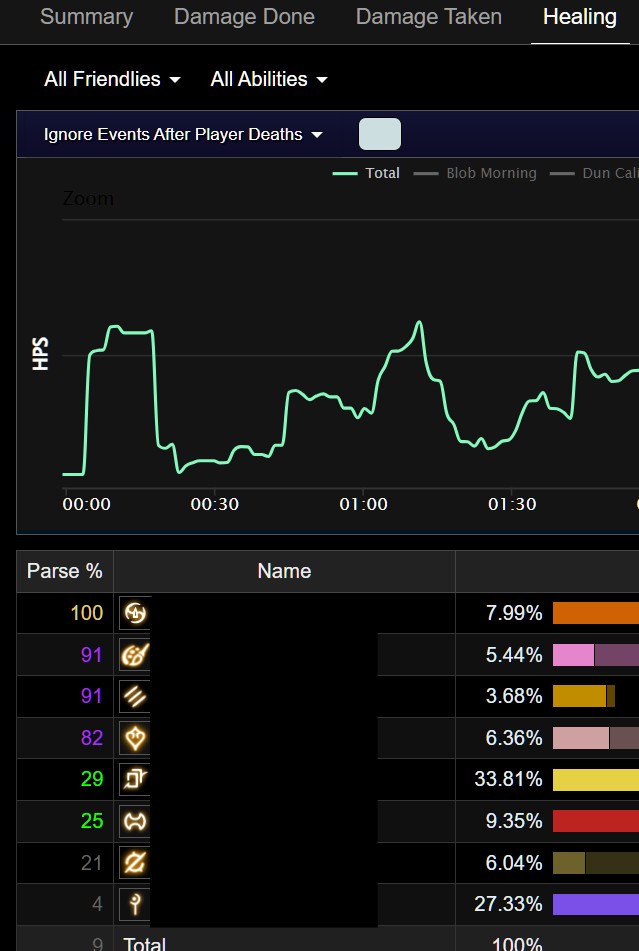Click the 27.33% value
Screen dimensions: 639x951
tap(508, 904)
